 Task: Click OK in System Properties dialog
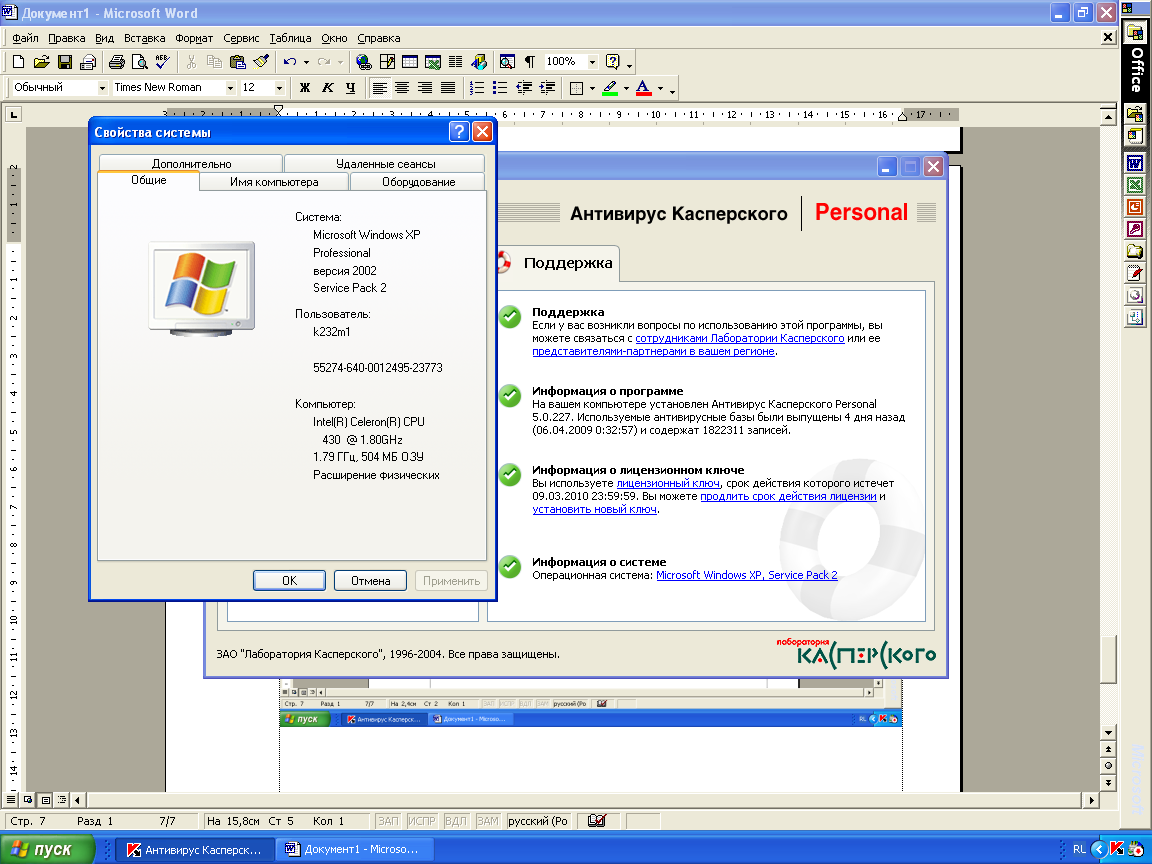(x=289, y=580)
